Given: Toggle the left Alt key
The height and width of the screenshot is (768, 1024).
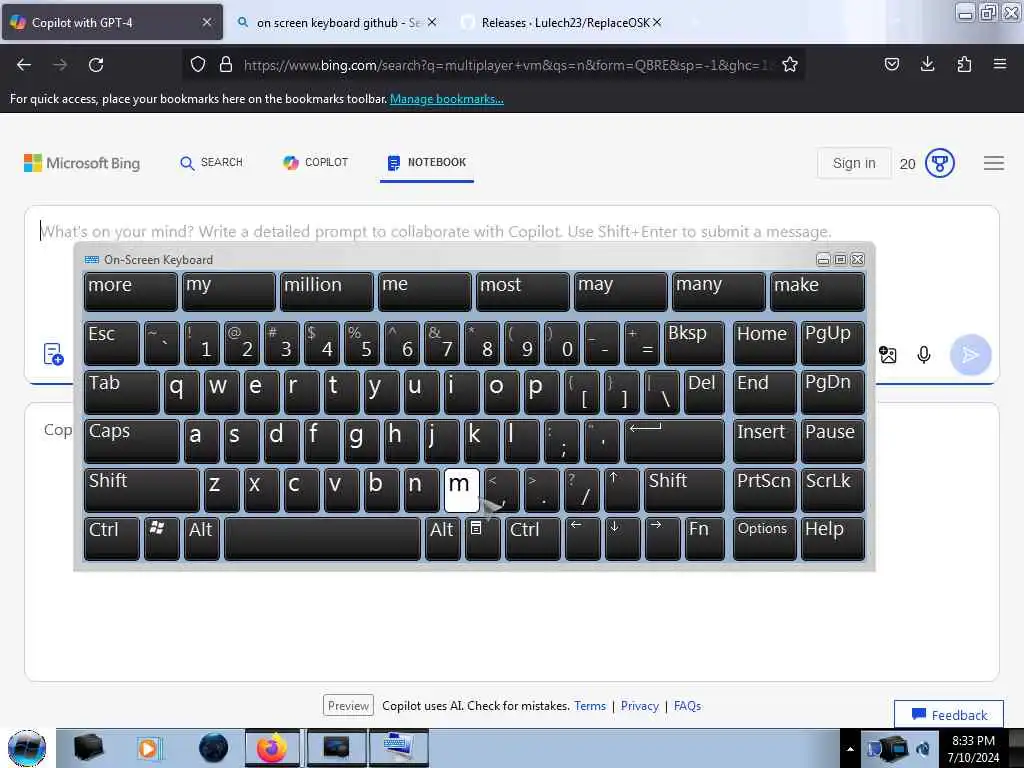Looking at the screenshot, I should point(201,539).
